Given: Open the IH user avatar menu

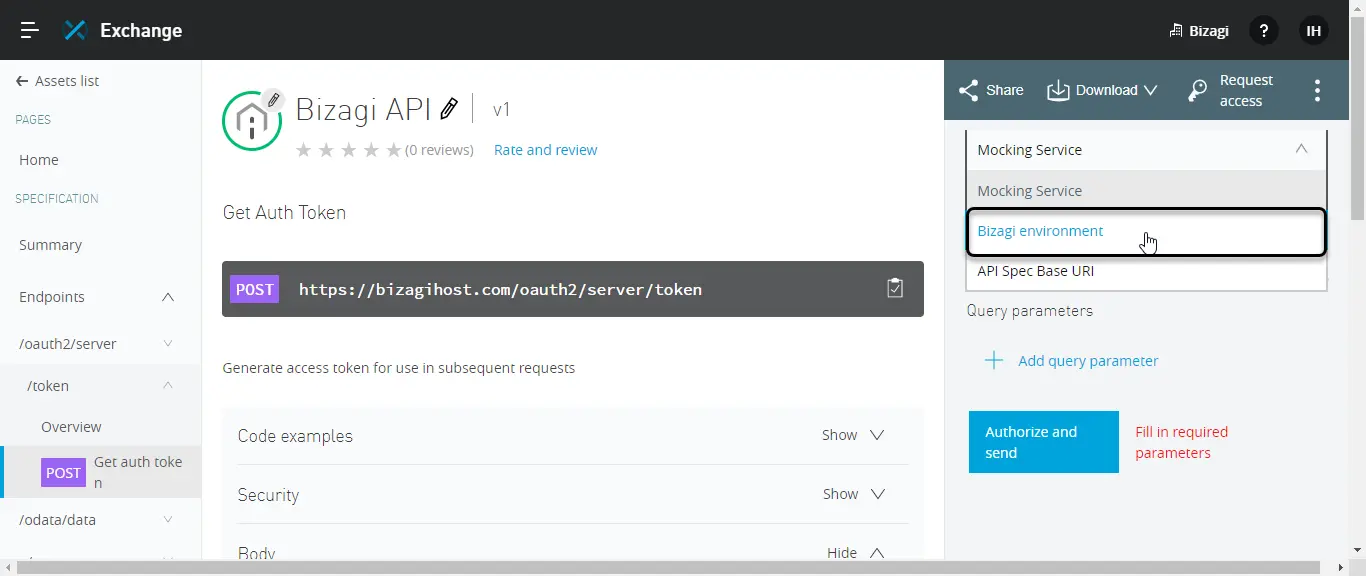Looking at the screenshot, I should tap(1314, 31).
